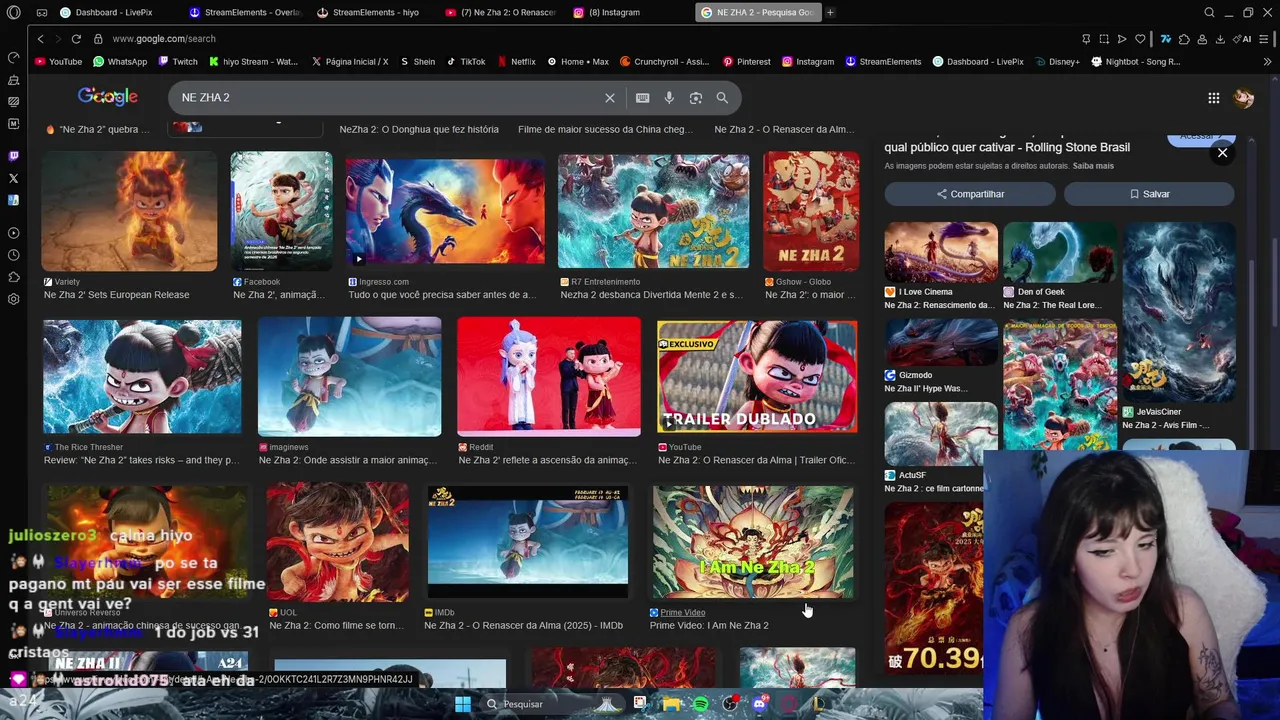Open Twitch panel in Opera sidebar
The width and height of the screenshot is (1280, 720).
[x=13, y=156]
